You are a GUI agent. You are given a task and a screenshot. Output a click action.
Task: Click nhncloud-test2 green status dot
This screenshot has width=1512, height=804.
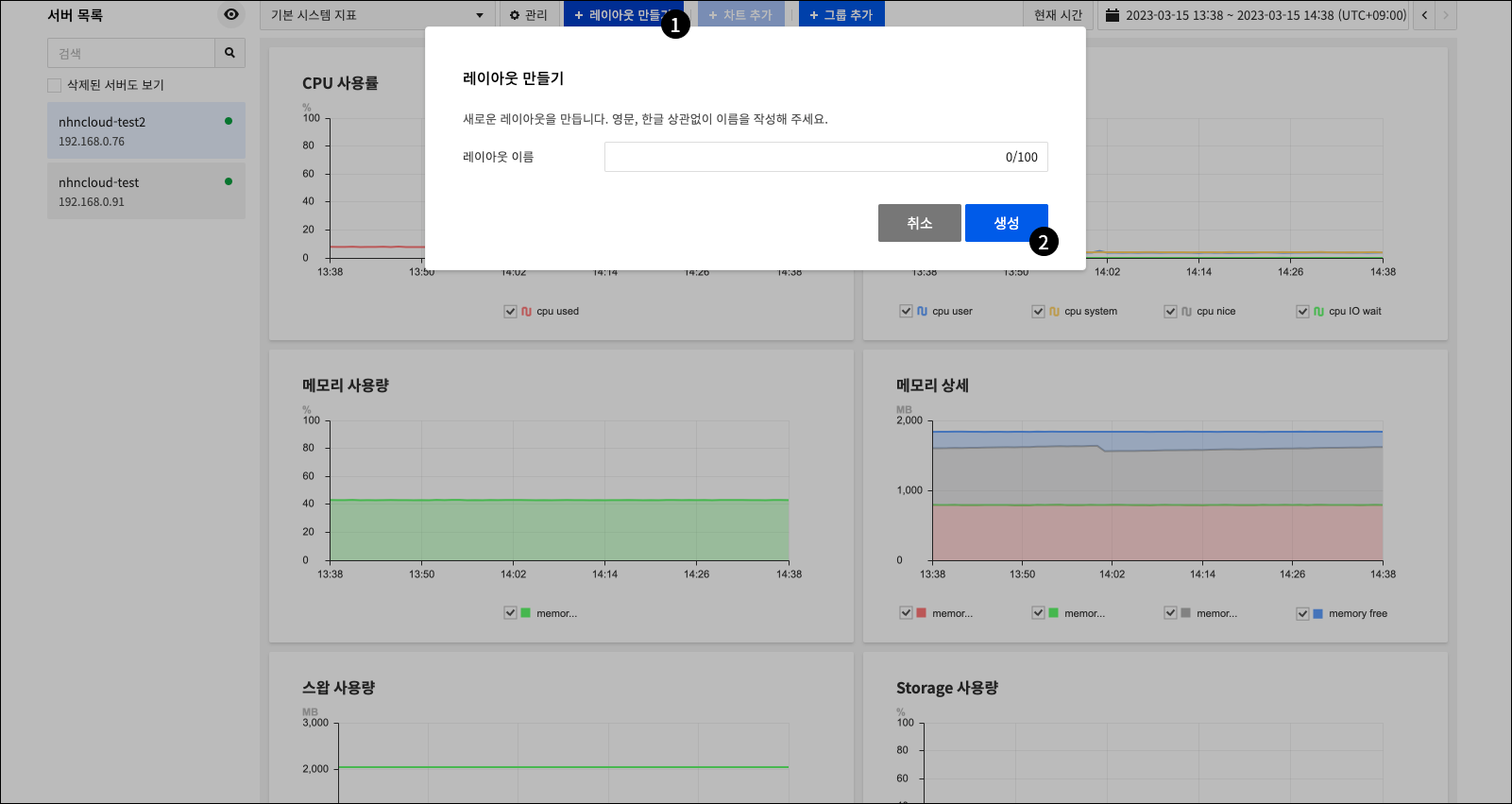pos(229,121)
